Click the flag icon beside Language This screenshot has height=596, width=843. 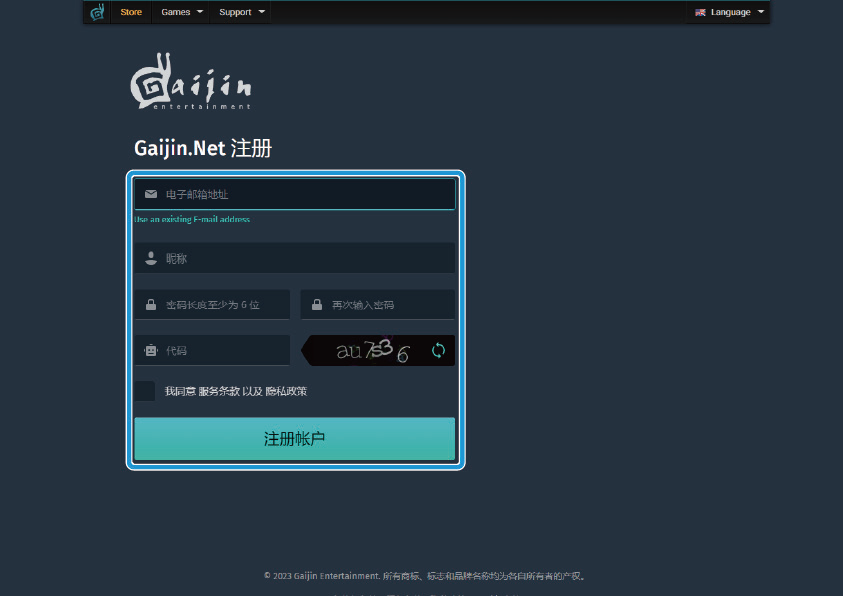tap(700, 12)
